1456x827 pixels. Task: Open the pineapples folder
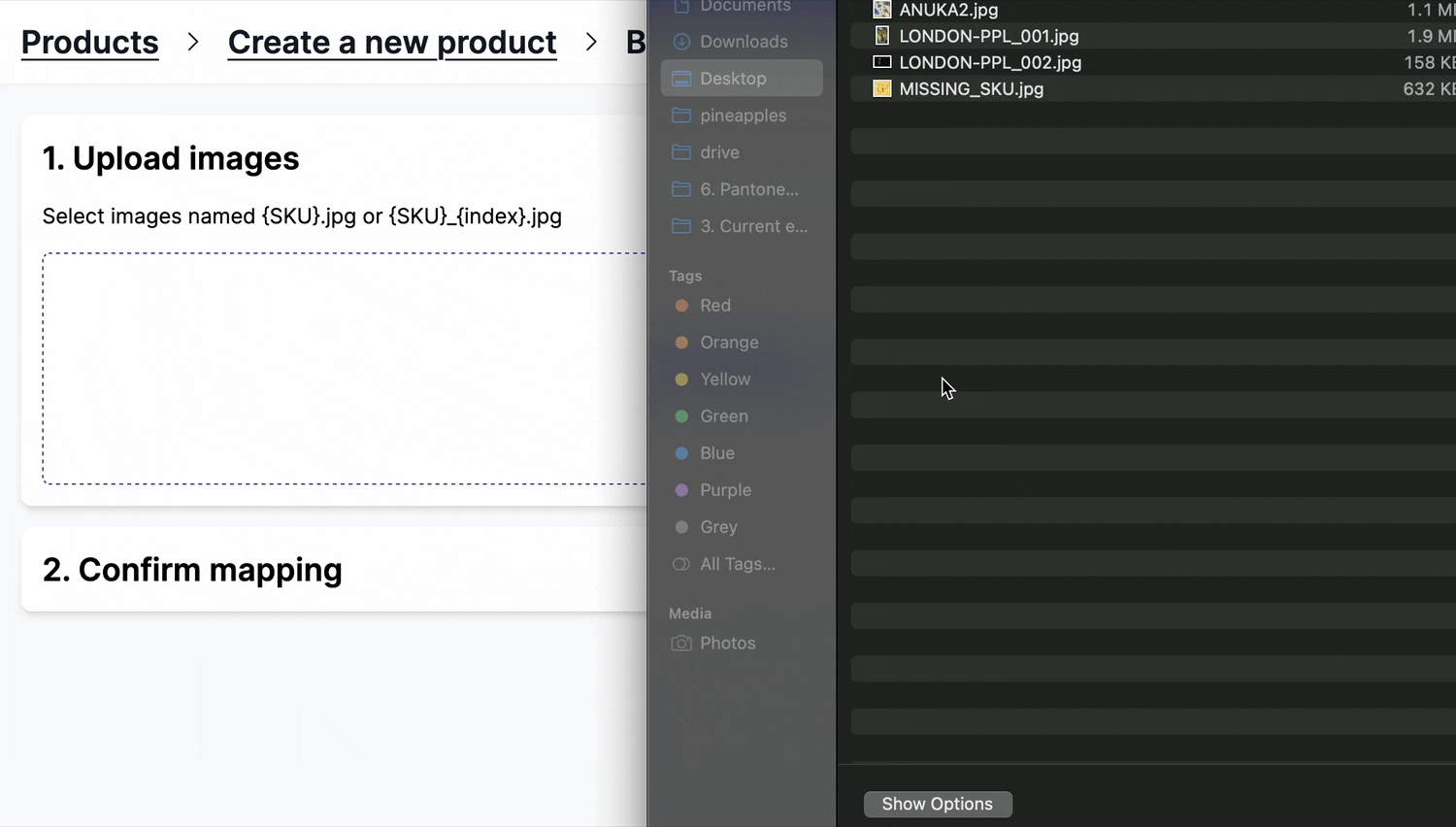click(x=743, y=115)
